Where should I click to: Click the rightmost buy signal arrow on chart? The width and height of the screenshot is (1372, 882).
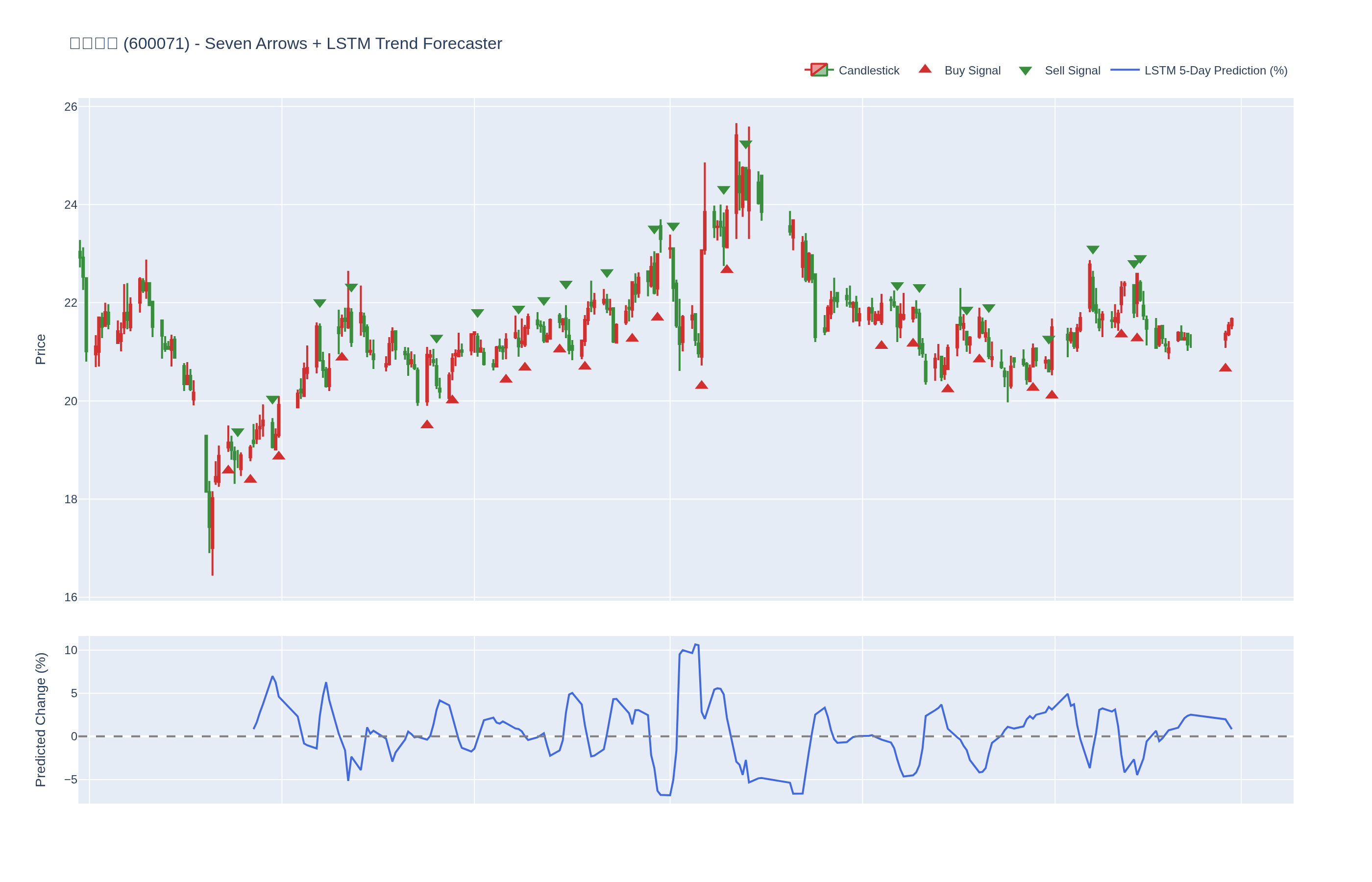[x=1225, y=367]
